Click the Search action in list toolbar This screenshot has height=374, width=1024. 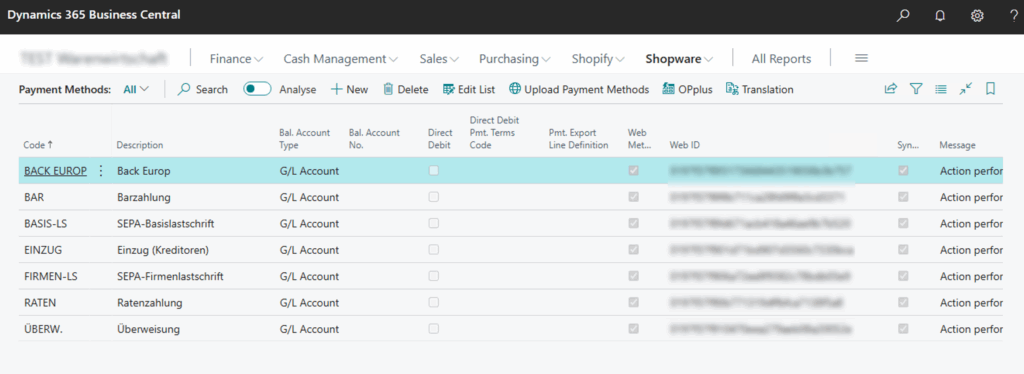[203, 89]
